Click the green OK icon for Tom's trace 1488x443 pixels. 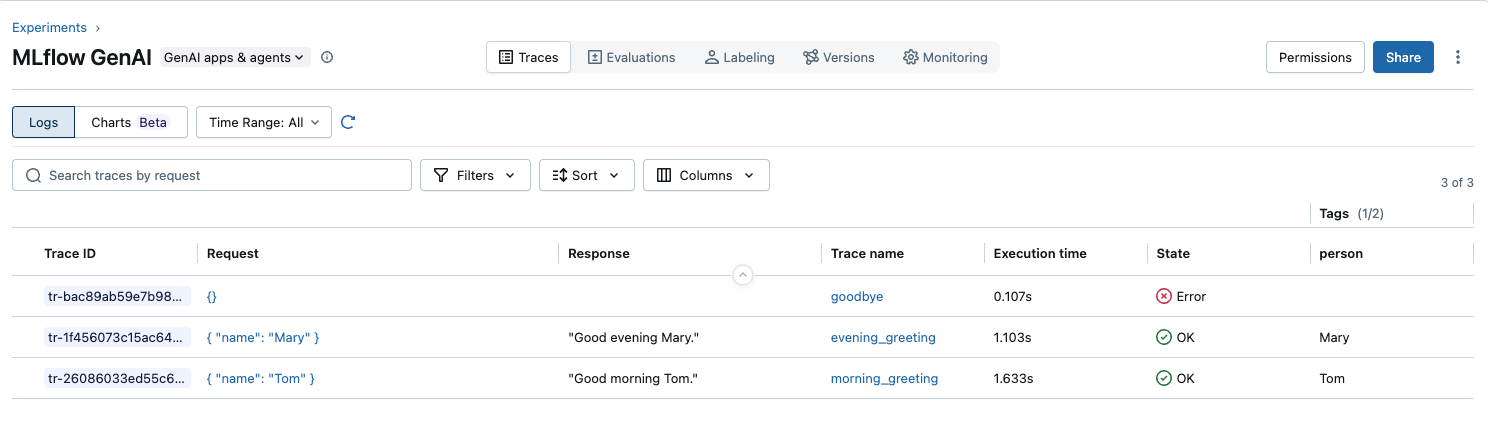click(x=1163, y=379)
